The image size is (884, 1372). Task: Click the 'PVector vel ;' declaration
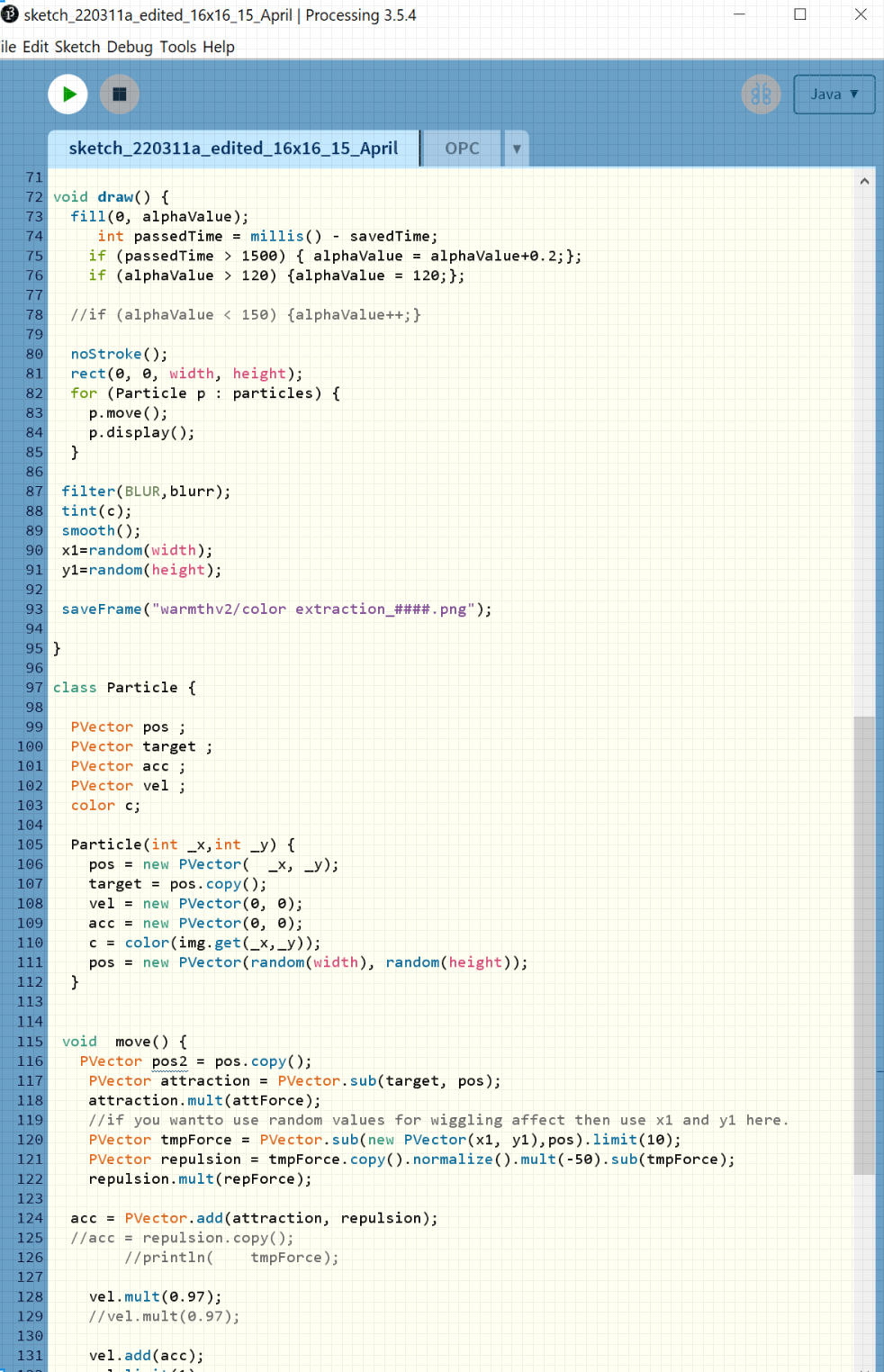pos(128,788)
